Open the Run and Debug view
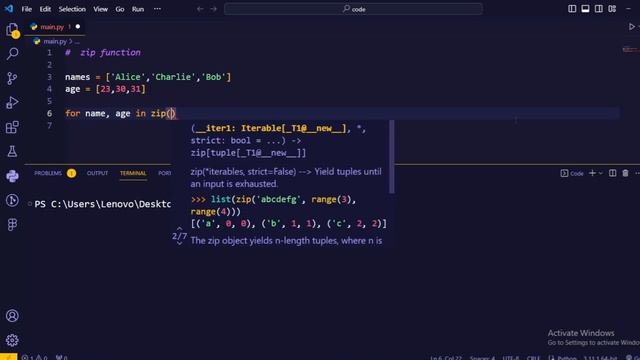 pyautogui.click(x=12, y=102)
